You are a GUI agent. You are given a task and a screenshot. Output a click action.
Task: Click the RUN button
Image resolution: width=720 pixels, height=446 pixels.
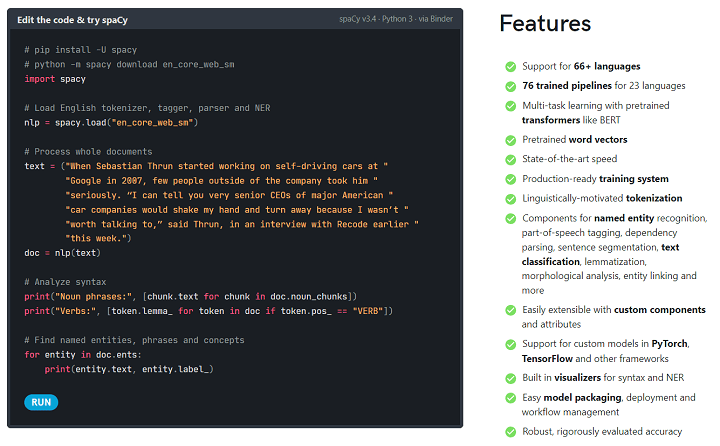tap(41, 402)
